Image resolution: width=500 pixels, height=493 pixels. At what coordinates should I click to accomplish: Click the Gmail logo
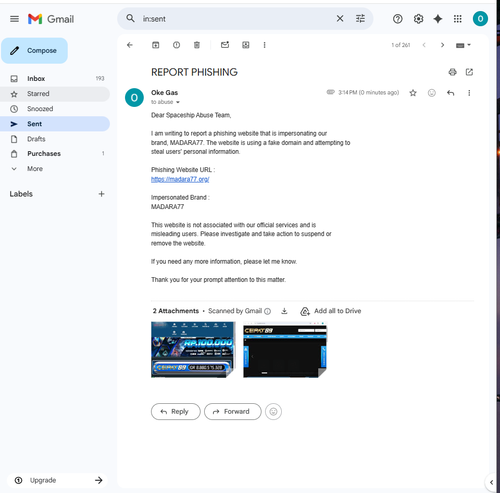pyautogui.click(x=51, y=19)
